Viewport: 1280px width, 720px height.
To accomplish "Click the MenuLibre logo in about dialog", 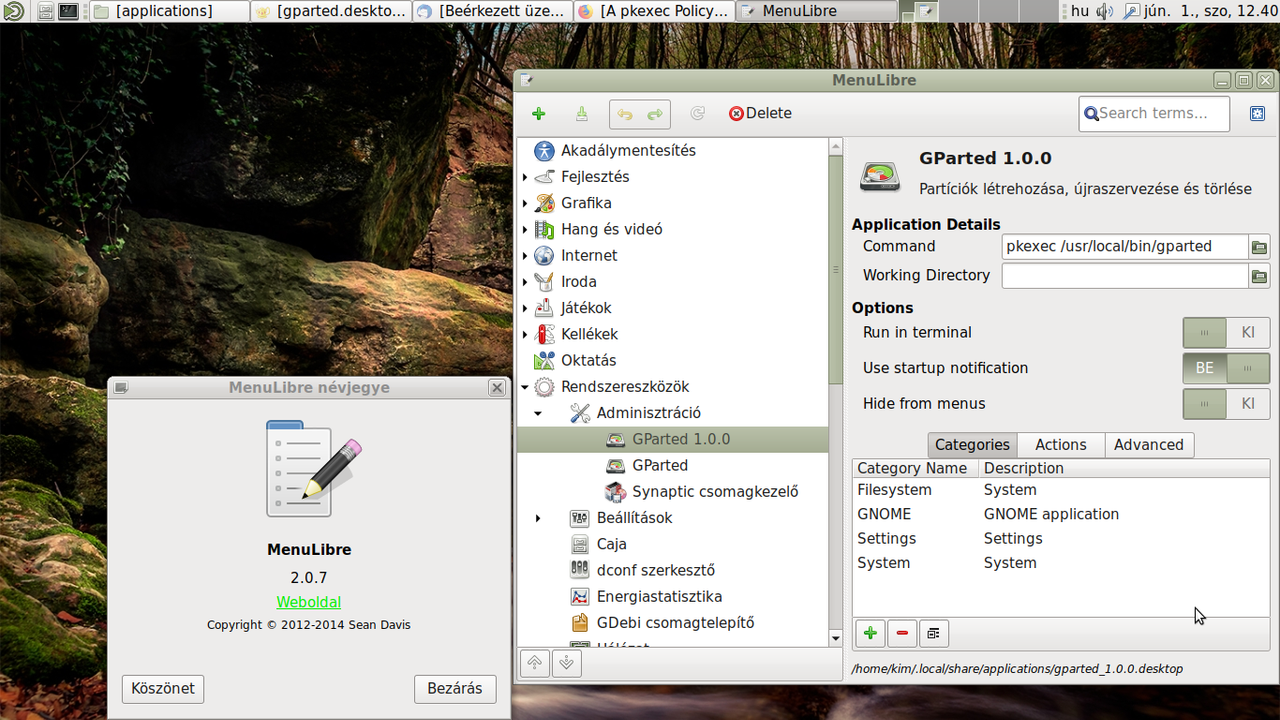I will coord(313,469).
